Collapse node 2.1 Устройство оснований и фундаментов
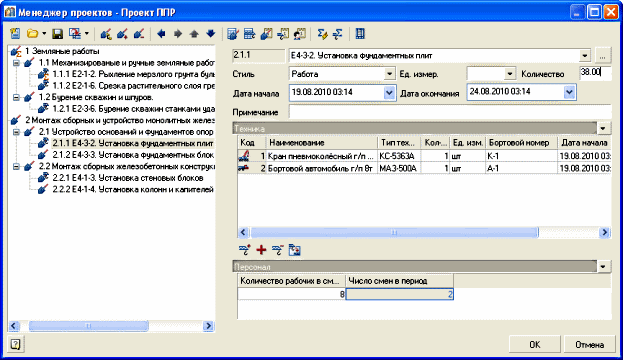The width and height of the screenshot is (623, 360). pos(16,132)
